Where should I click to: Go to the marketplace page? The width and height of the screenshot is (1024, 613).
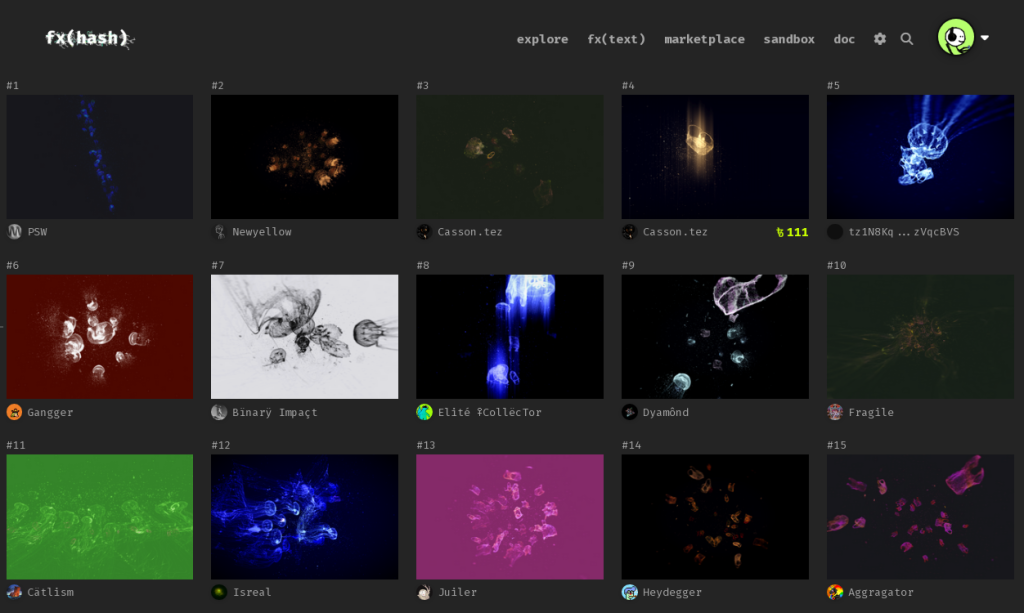(704, 39)
